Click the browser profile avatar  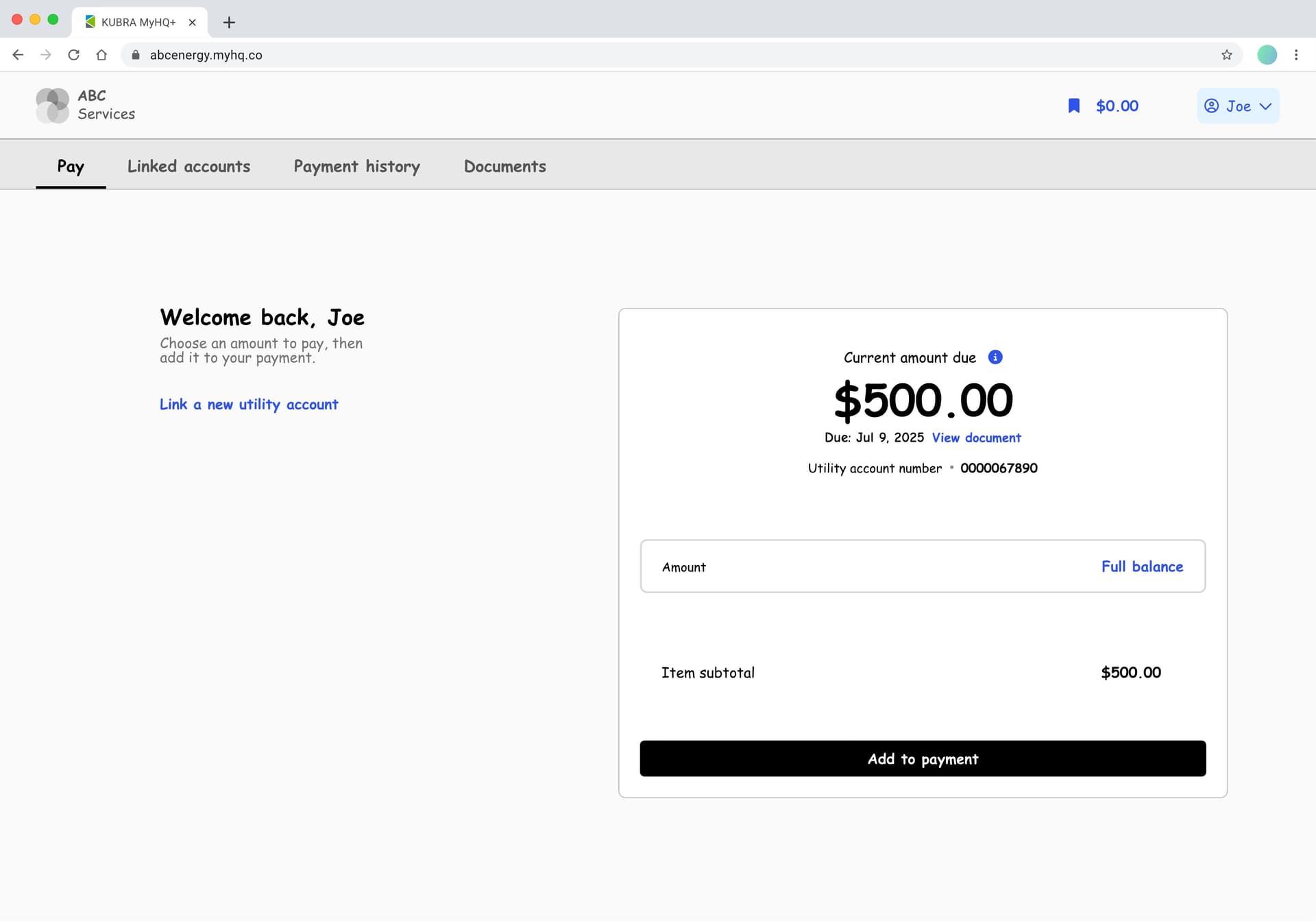tap(1267, 55)
